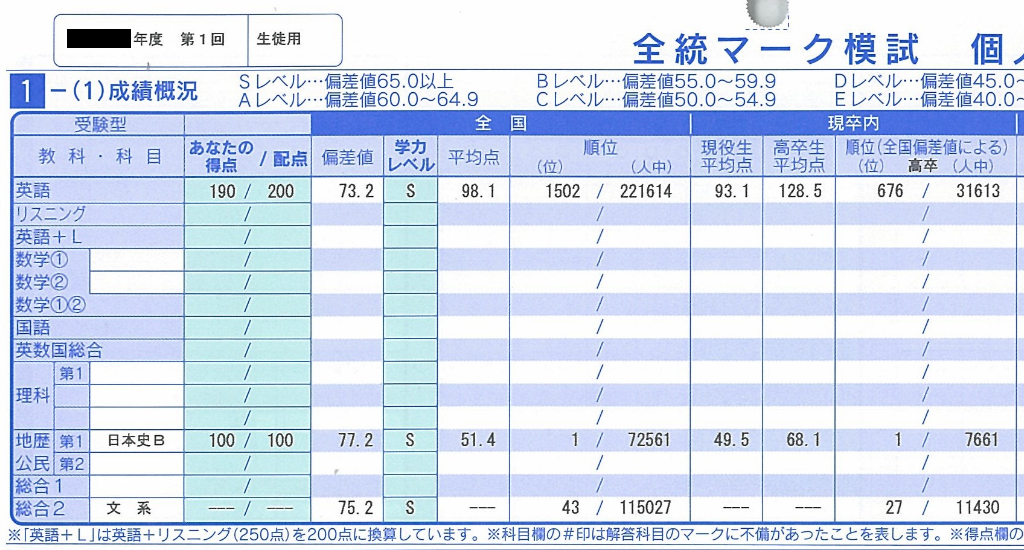
Task: Click the 数学①② row label
Action: pos(50,305)
